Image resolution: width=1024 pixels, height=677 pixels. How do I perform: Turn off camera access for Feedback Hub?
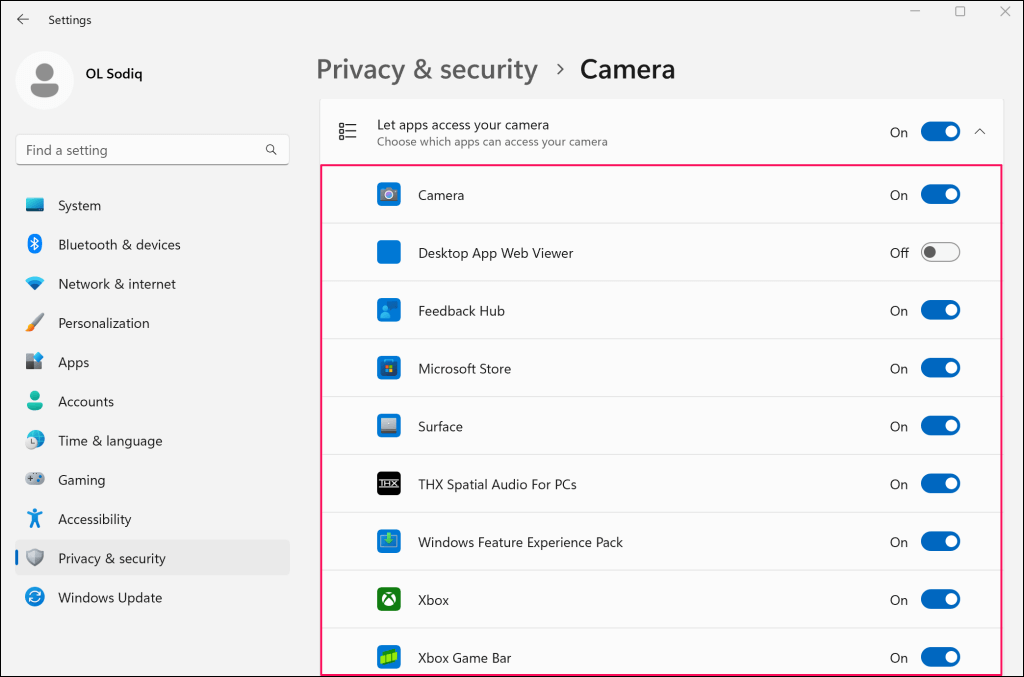coord(940,311)
